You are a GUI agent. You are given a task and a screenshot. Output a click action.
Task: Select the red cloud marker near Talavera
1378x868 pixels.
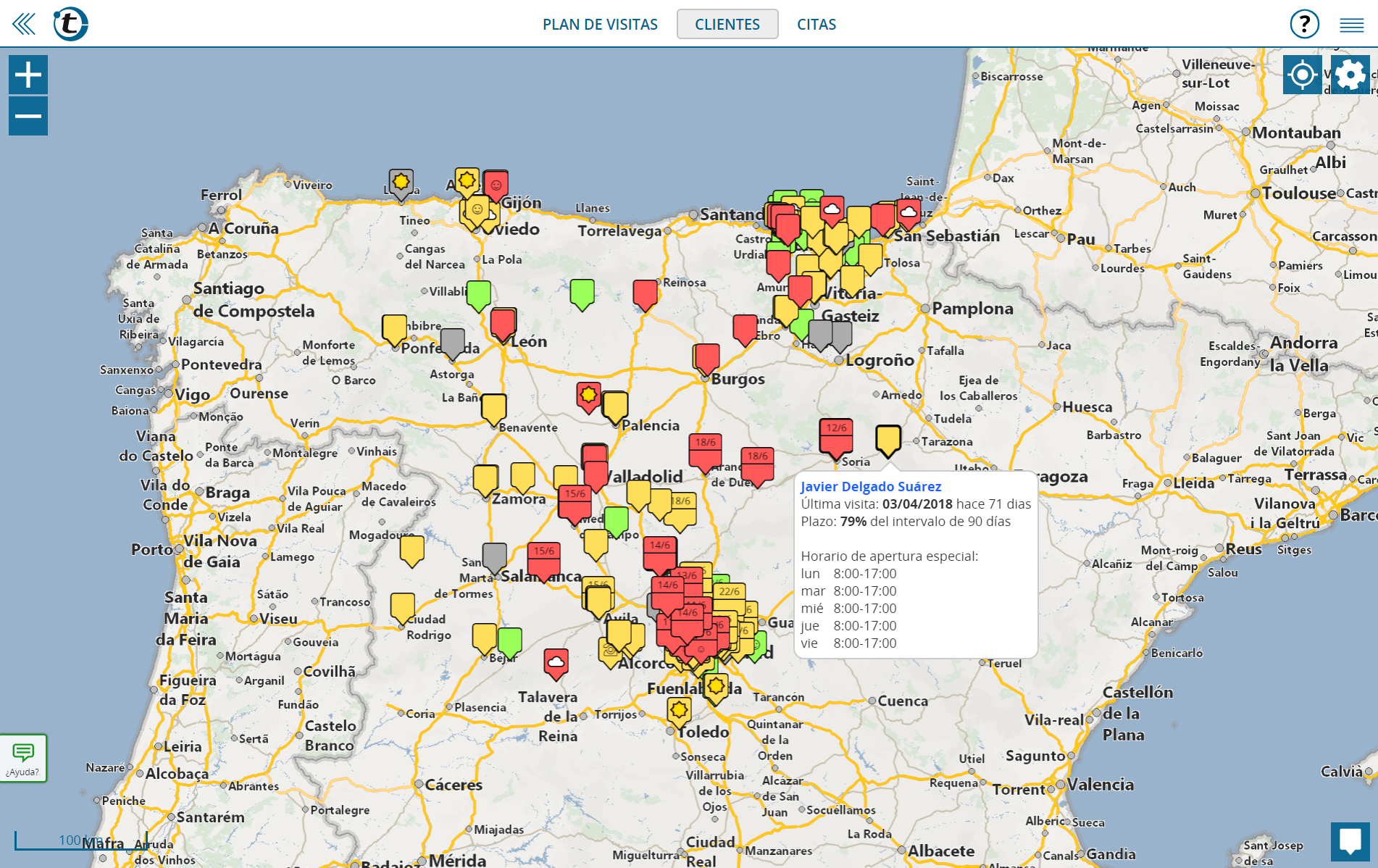[556, 662]
